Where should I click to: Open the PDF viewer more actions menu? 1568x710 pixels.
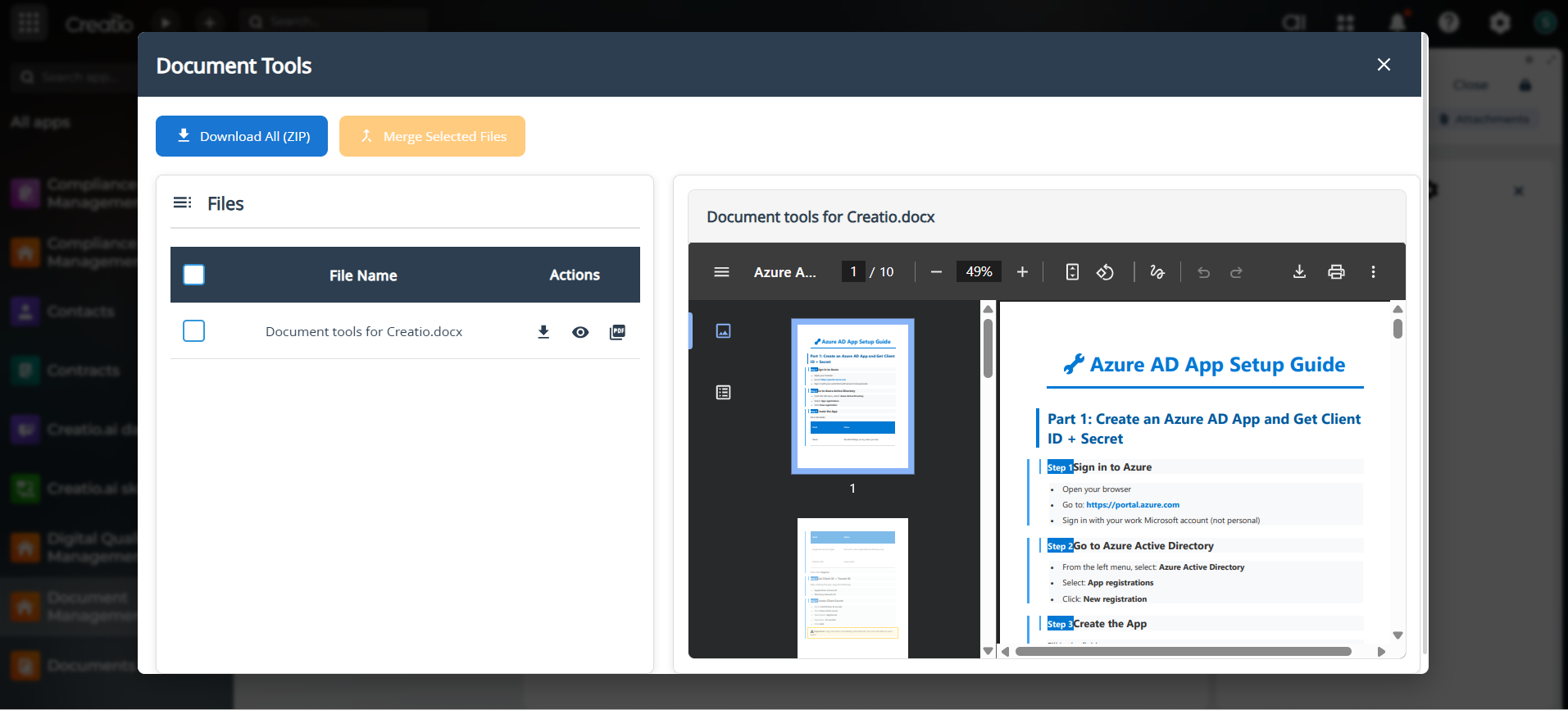click(1373, 272)
